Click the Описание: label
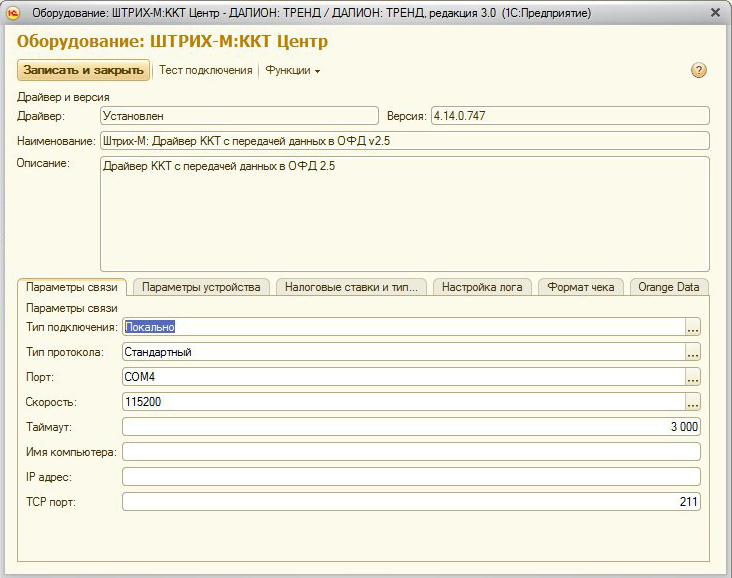732x578 pixels. 43,163
